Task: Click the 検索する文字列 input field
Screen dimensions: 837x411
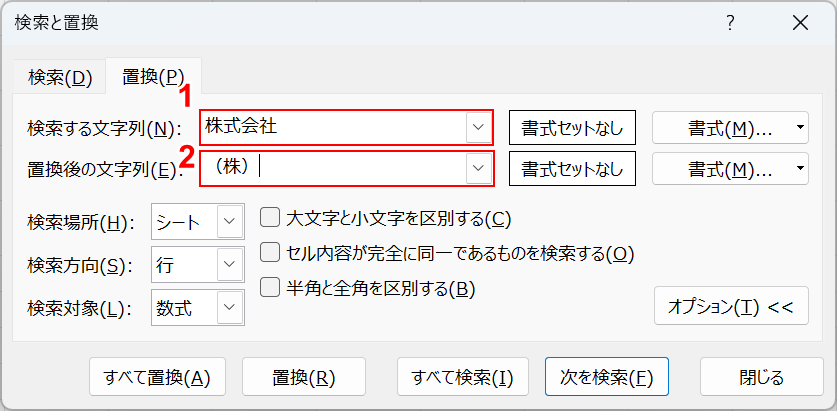Action: pos(333,127)
